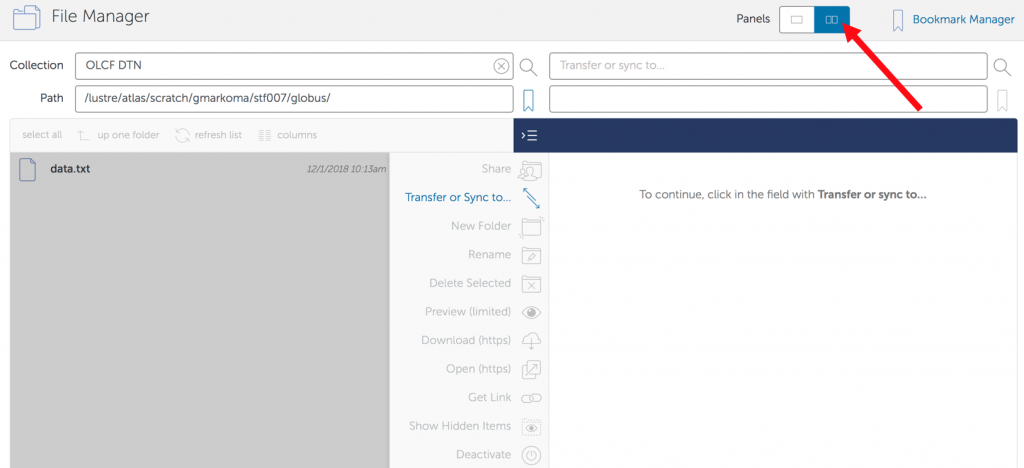Bookmark the current left panel path

tap(528, 99)
